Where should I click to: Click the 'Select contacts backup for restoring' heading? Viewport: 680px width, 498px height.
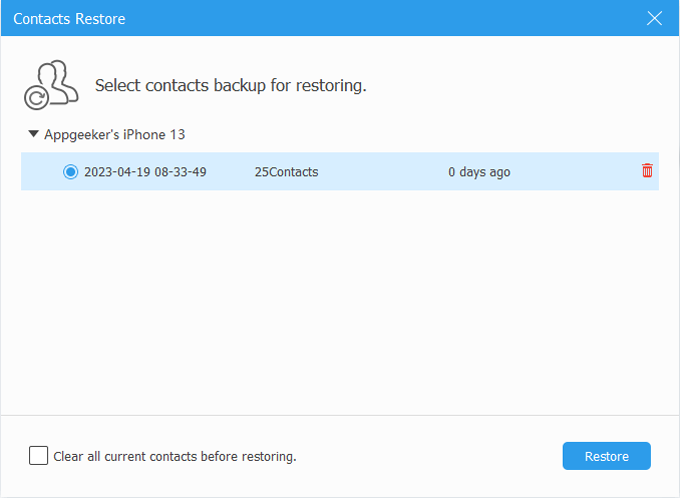click(x=230, y=86)
